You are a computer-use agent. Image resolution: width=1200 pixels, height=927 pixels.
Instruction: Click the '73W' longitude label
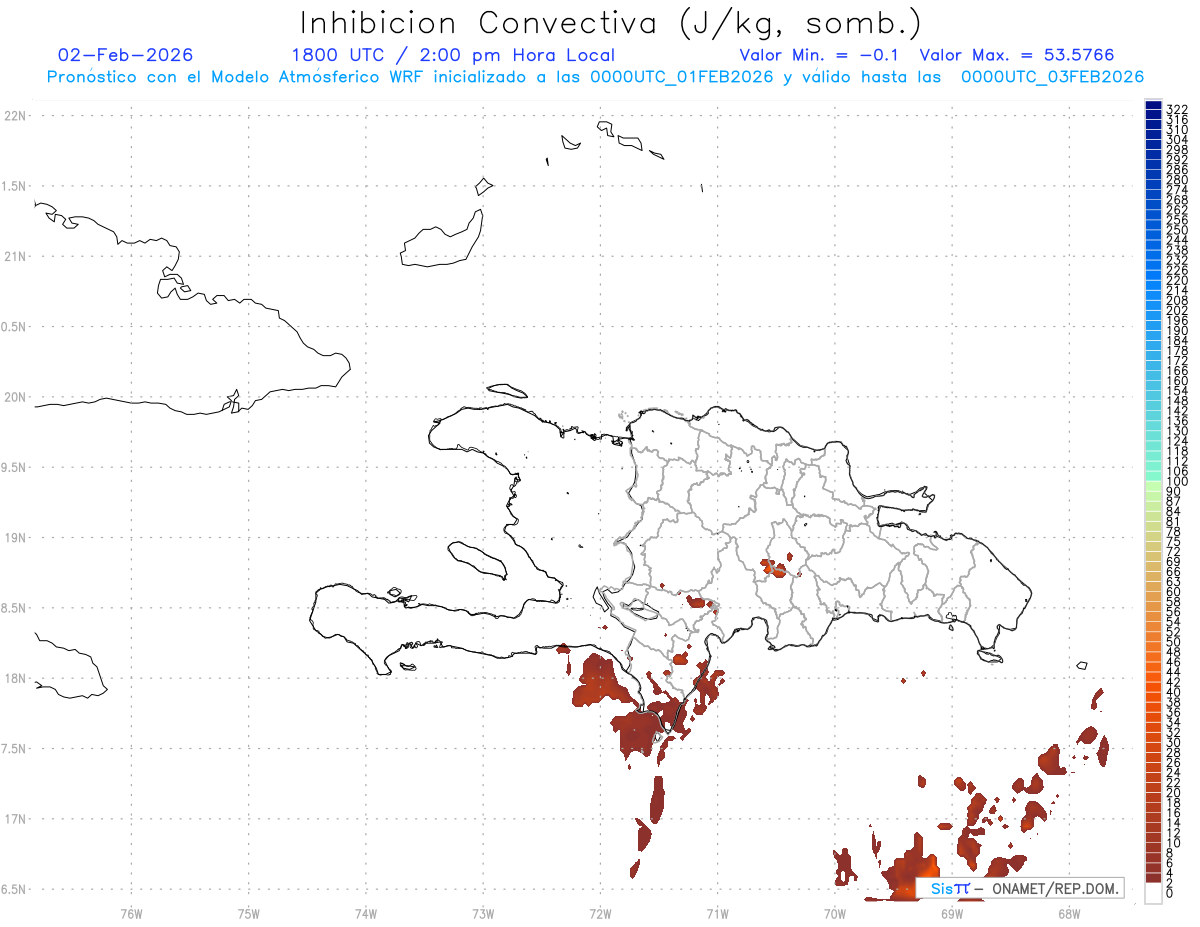tap(483, 913)
